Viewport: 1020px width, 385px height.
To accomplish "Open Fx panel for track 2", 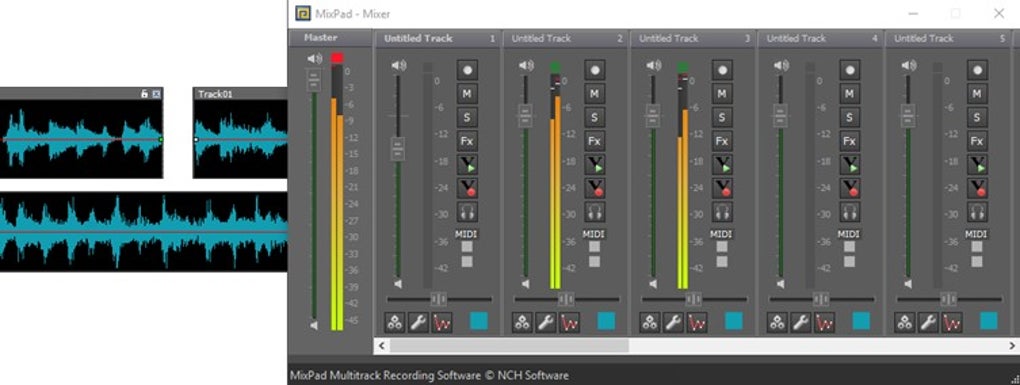I will 595,140.
